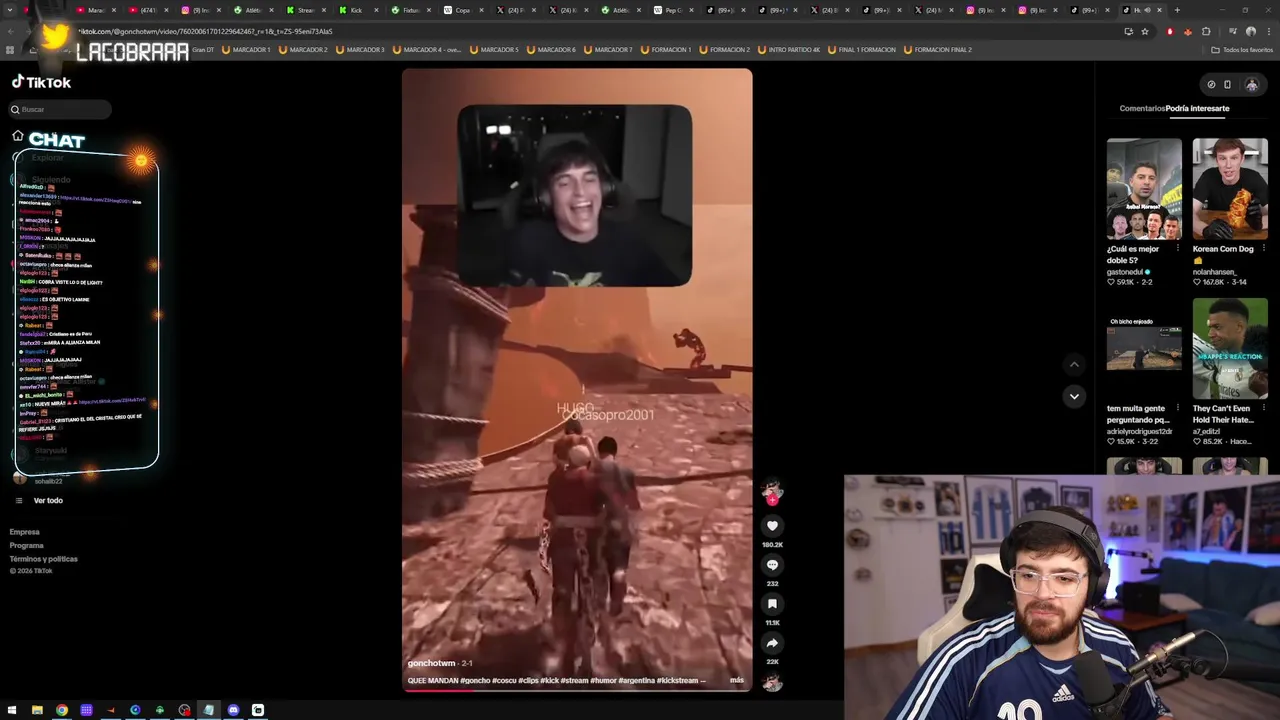Viewport: 1280px width, 720px height.
Task: Open Todos los favoritos folder
Action: coord(1242,49)
